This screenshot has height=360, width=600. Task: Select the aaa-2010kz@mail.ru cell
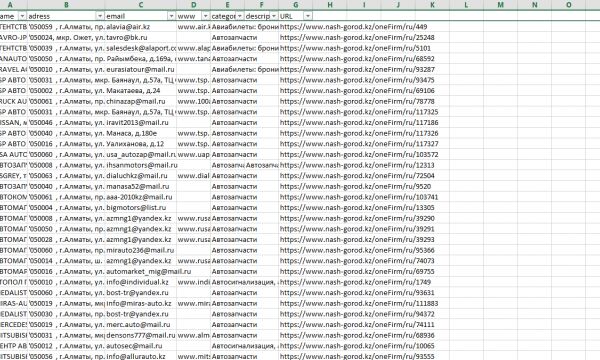point(141,197)
